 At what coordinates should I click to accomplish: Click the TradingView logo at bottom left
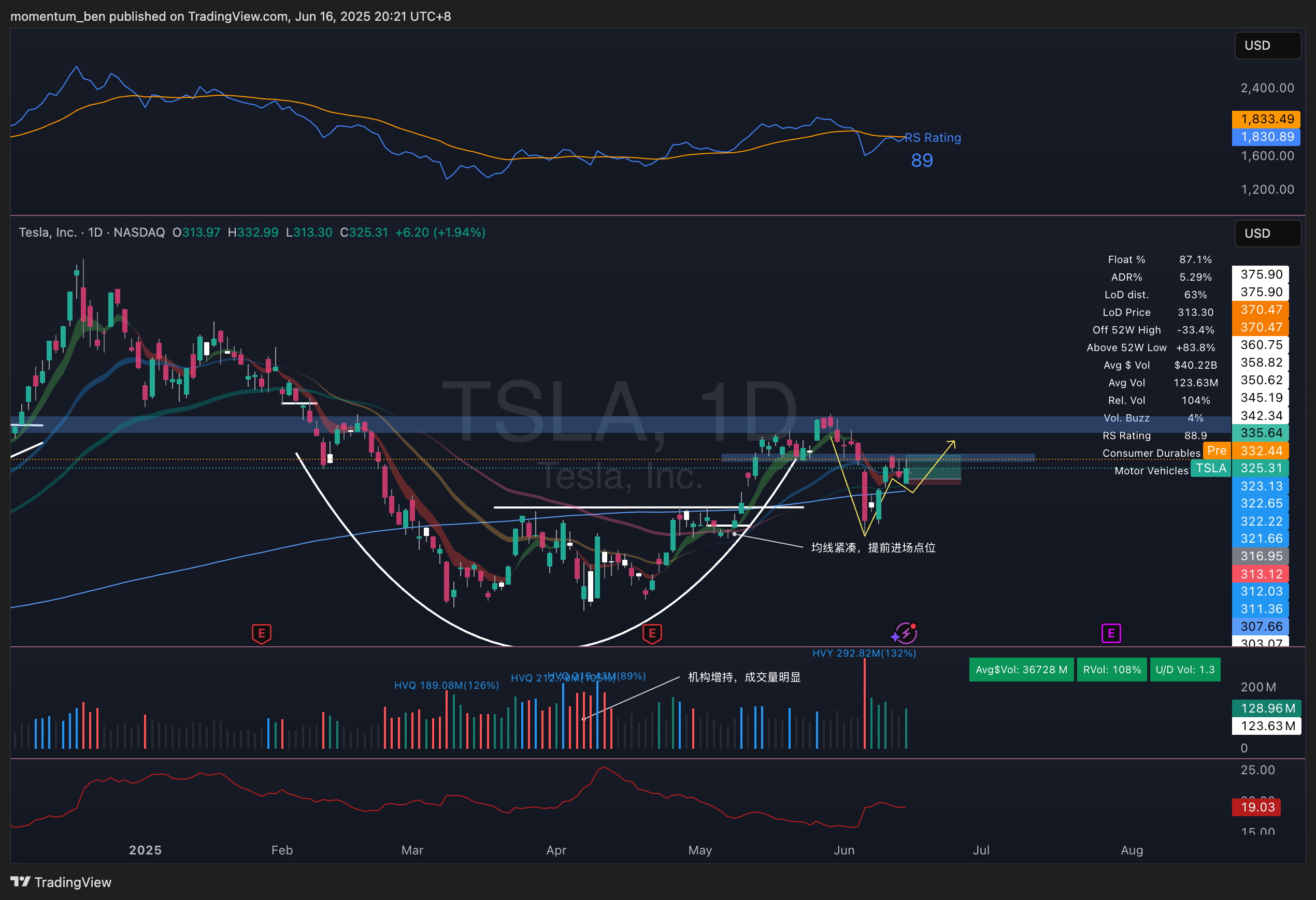[61, 882]
